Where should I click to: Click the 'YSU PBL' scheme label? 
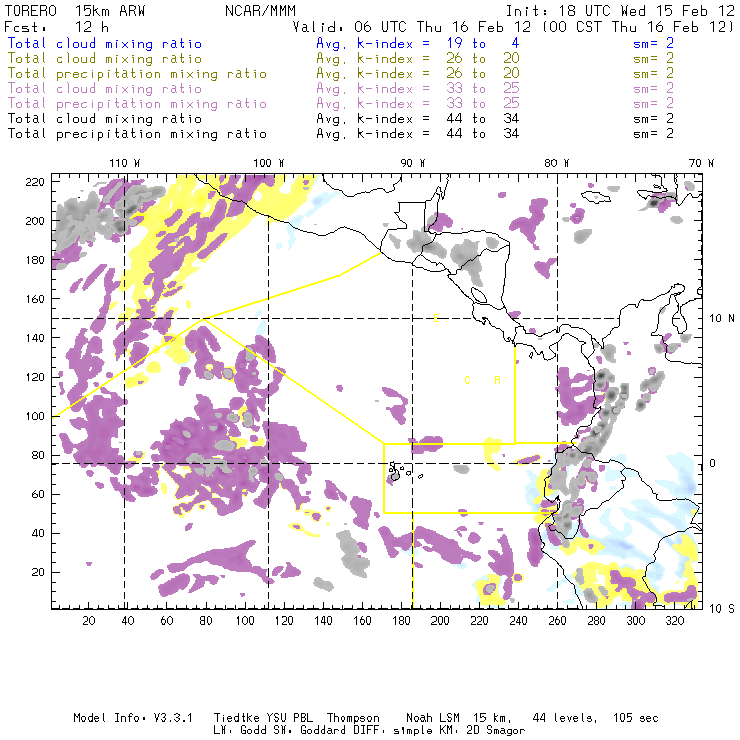point(290,718)
